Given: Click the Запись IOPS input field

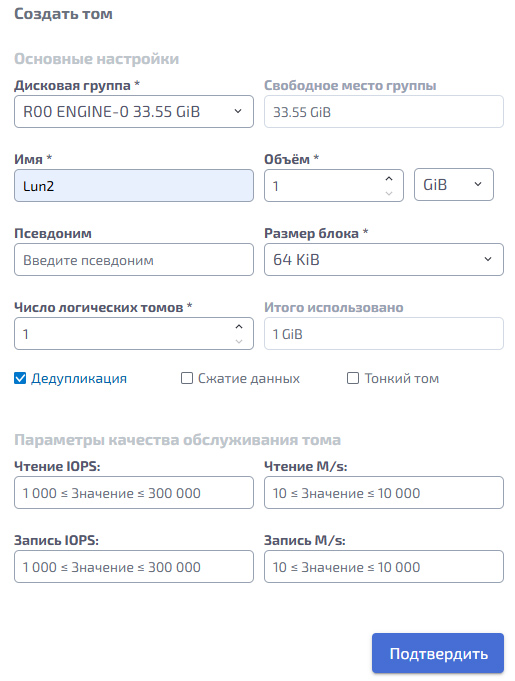Looking at the screenshot, I should (x=134, y=567).
